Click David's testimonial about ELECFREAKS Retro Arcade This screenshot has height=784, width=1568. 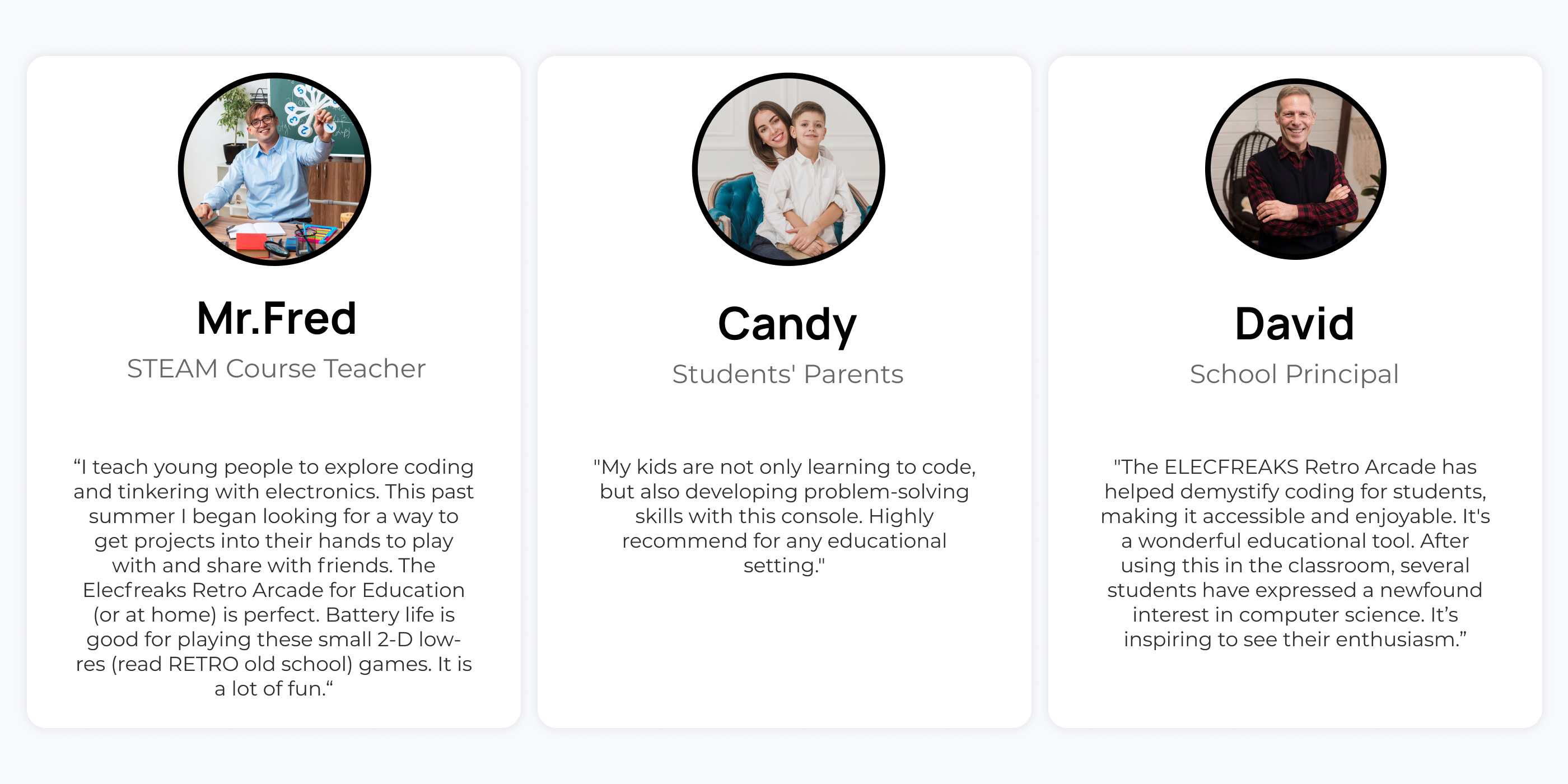[x=1295, y=552]
